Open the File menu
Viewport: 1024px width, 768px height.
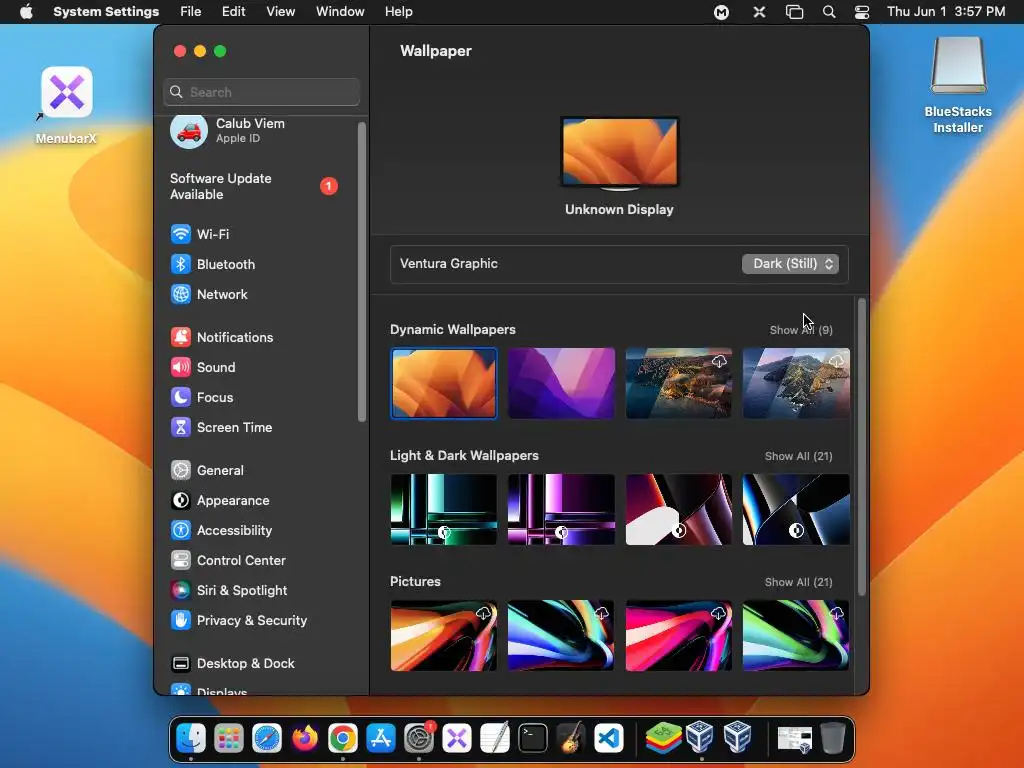[x=191, y=12]
